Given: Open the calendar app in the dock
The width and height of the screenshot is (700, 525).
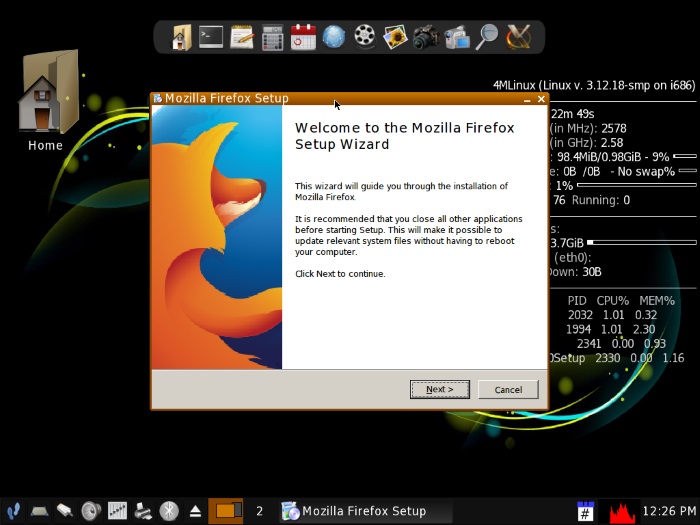Looking at the screenshot, I should point(303,37).
